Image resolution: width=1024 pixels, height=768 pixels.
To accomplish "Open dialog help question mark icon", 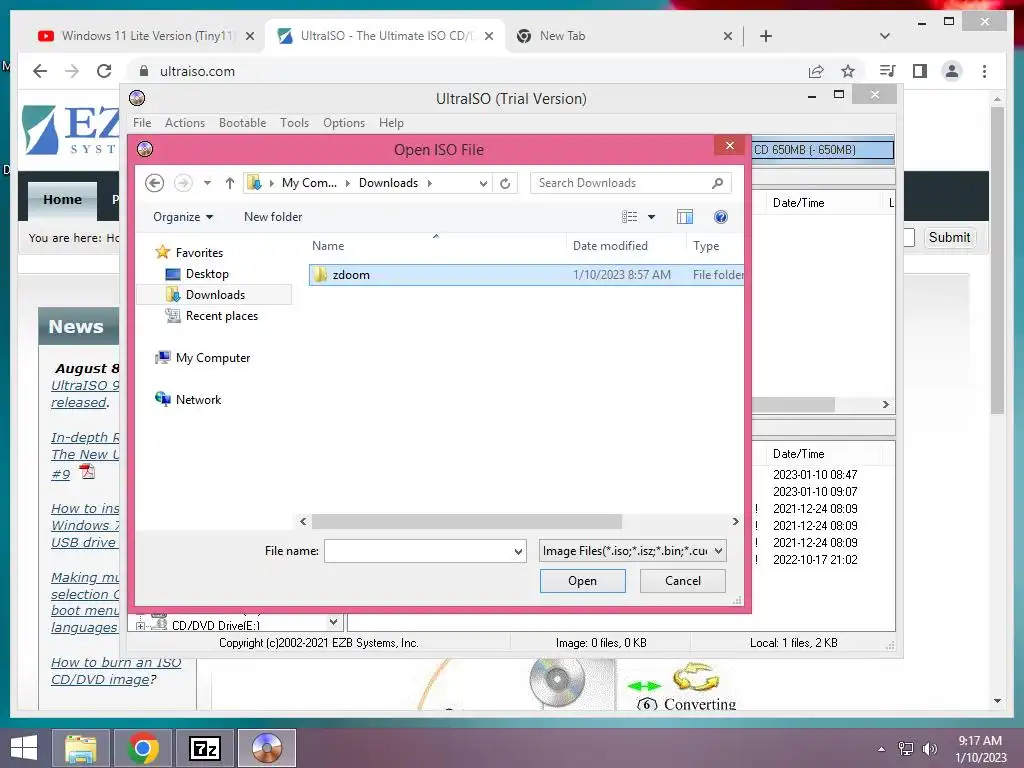I will coord(720,217).
